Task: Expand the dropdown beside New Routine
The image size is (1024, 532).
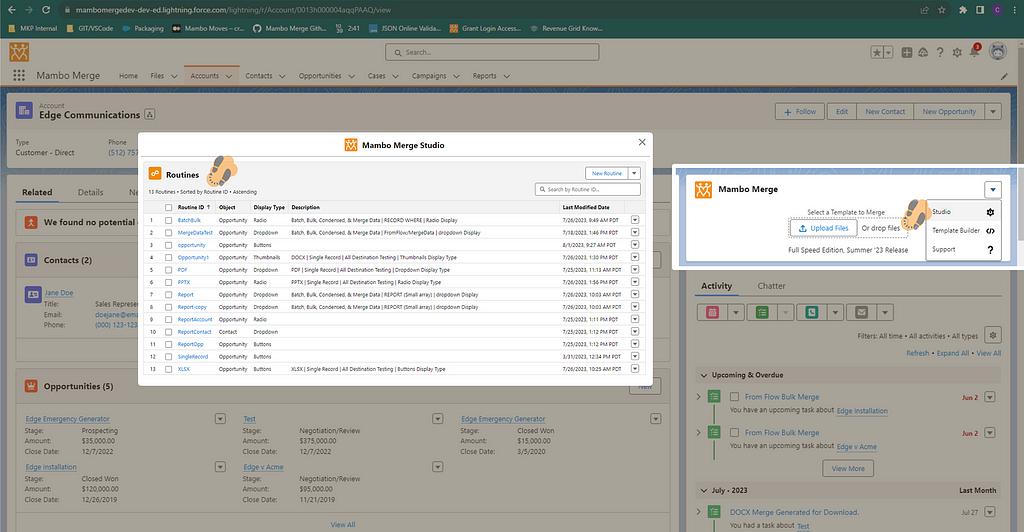Action: point(634,173)
